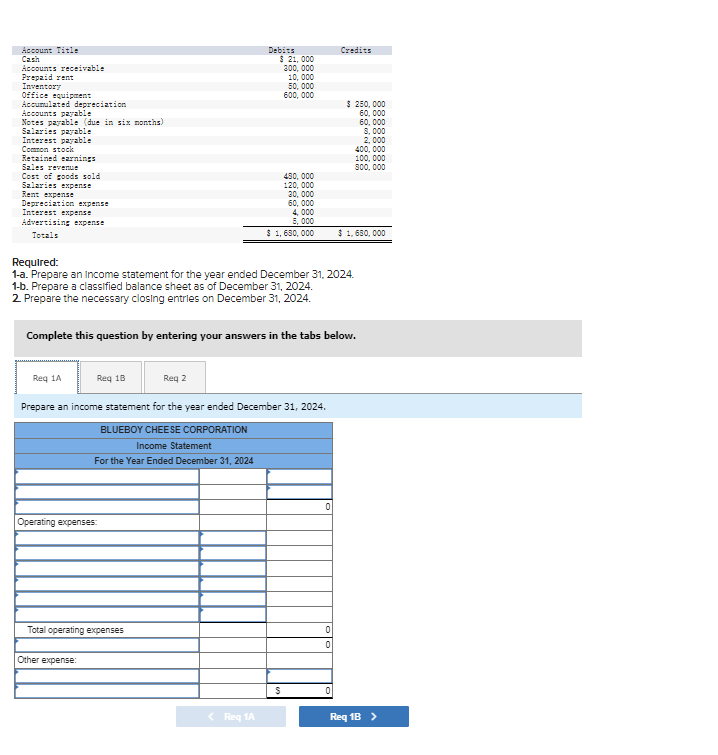Screen dimensions: 718x755
Task: Click the '$ 21,000' cash debit value
Action: 297,59
